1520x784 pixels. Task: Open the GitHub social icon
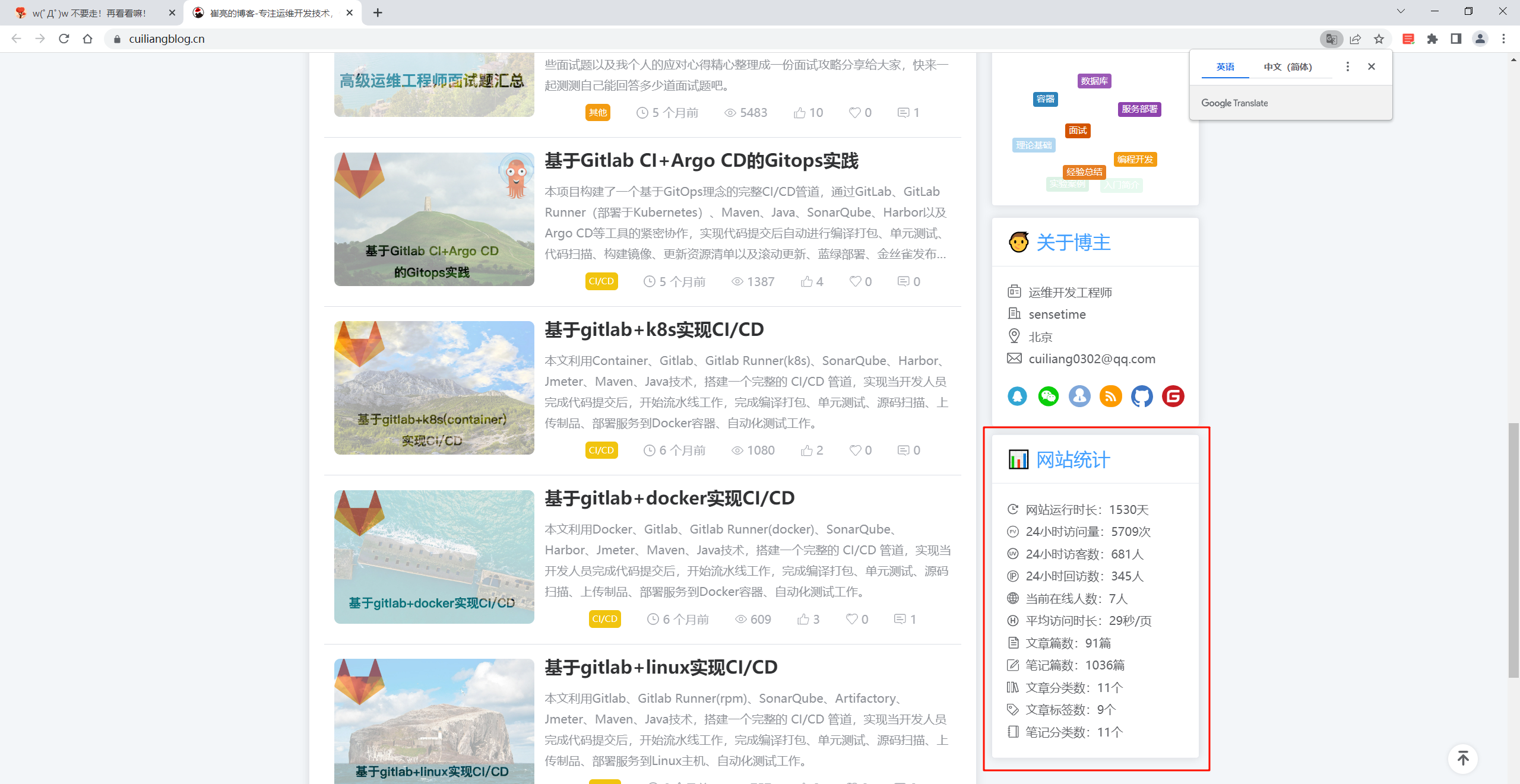pos(1142,396)
